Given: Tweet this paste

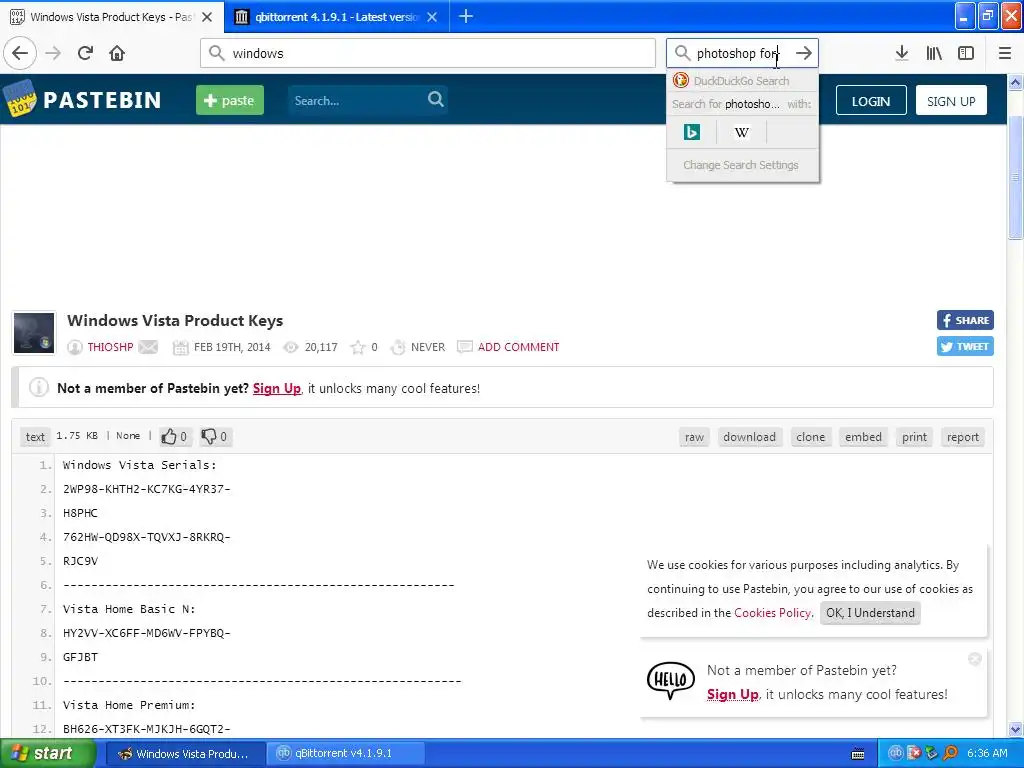Looking at the screenshot, I should point(965,346).
